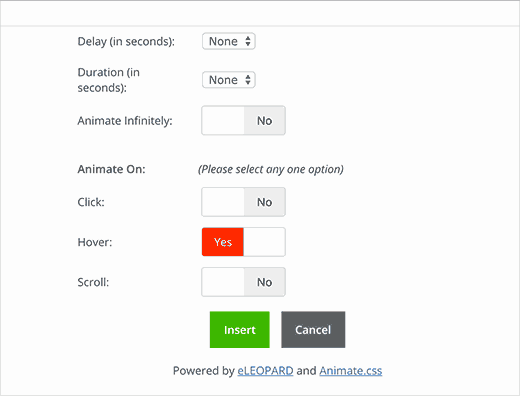Open the Animate.css link

(x=351, y=371)
